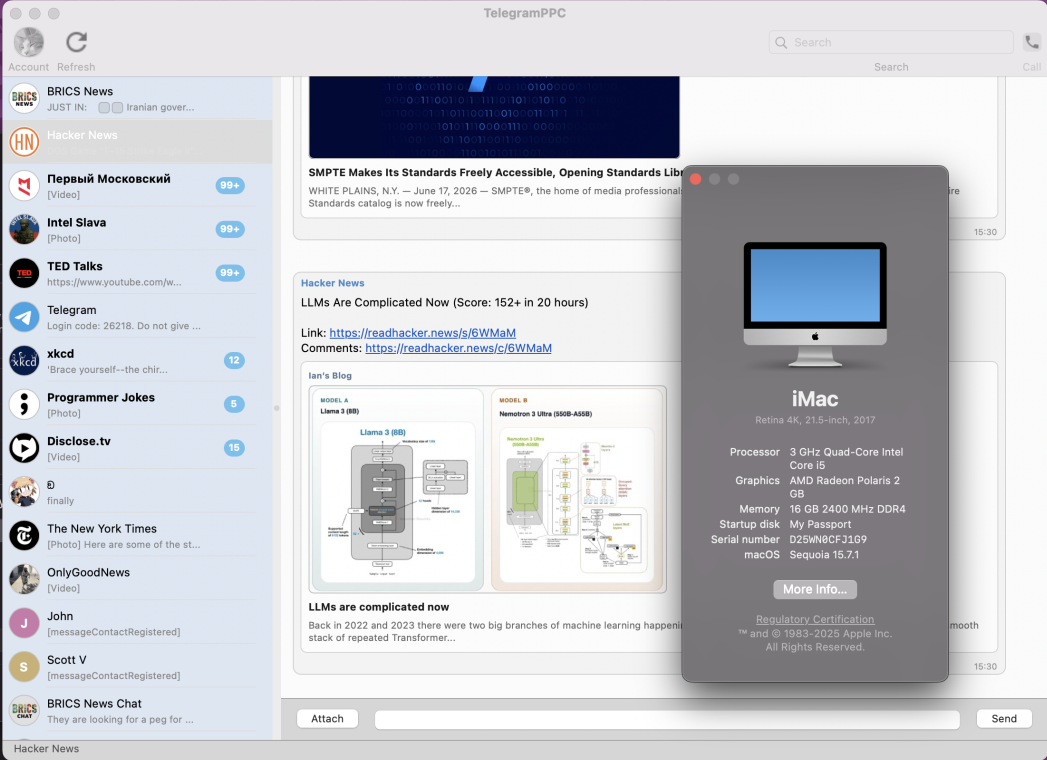Click the Search magnifier icon
The image size is (1047, 760).
[x=781, y=43]
